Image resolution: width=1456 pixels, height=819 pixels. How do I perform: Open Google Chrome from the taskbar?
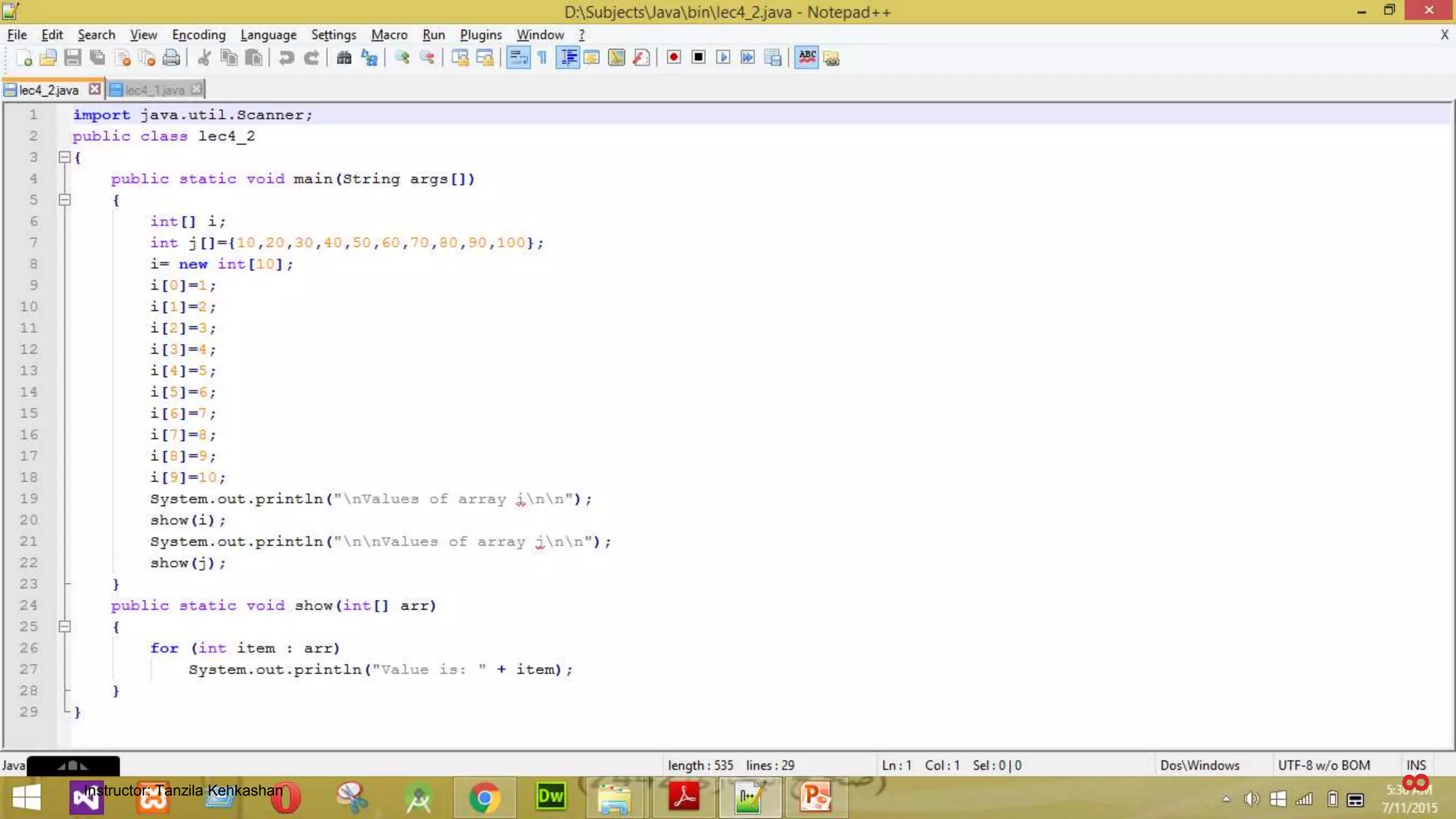(x=484, y=798)
